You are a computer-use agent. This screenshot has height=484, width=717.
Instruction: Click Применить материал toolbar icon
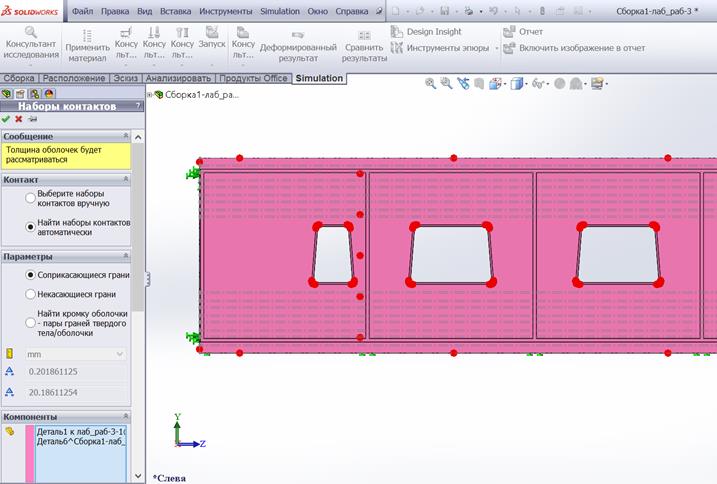pyautogui.click(x=87, y=44)
